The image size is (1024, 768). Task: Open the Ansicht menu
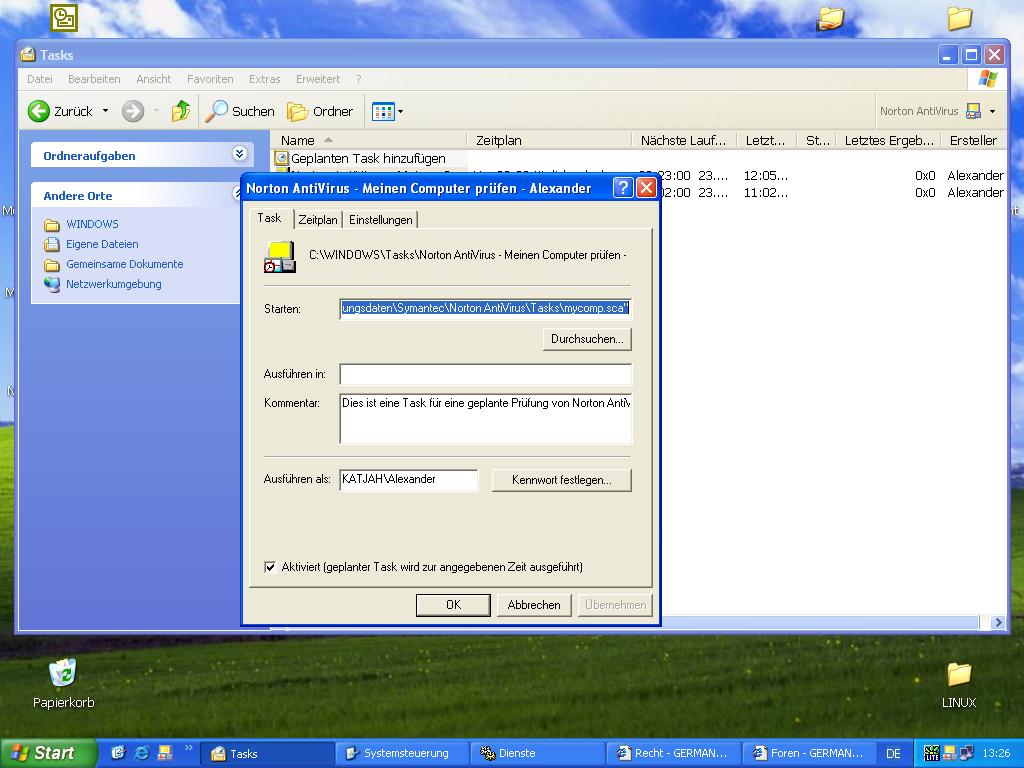coord(153,79)
